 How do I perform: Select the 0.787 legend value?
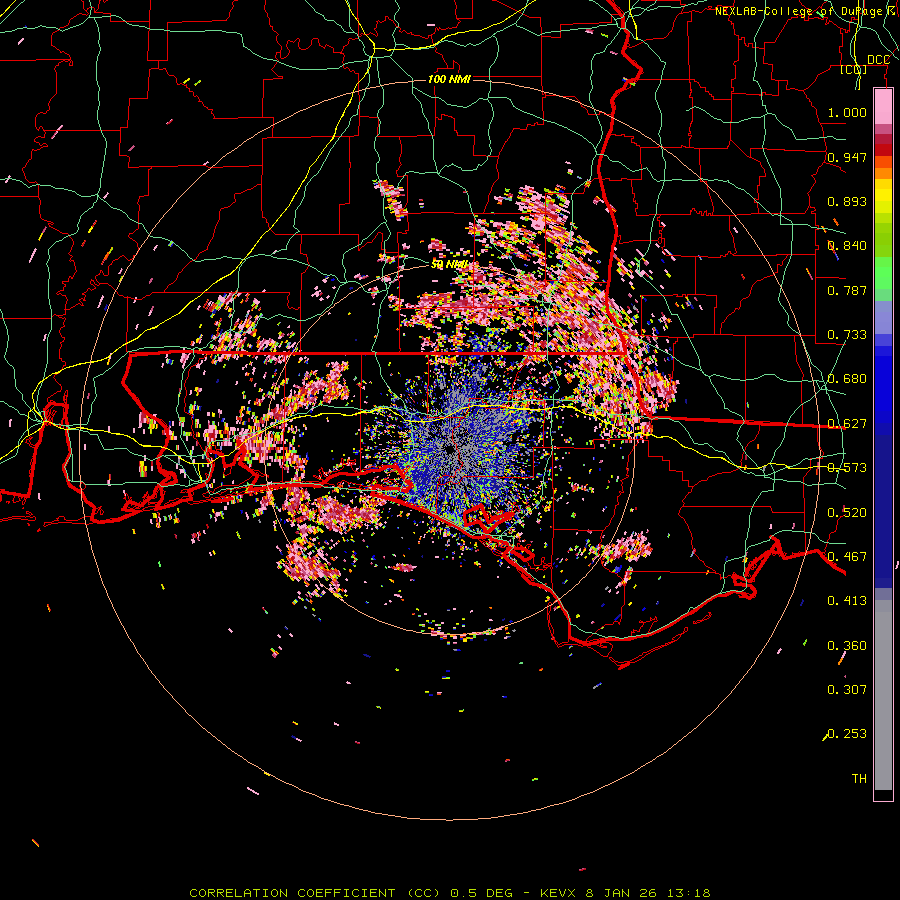847,290
